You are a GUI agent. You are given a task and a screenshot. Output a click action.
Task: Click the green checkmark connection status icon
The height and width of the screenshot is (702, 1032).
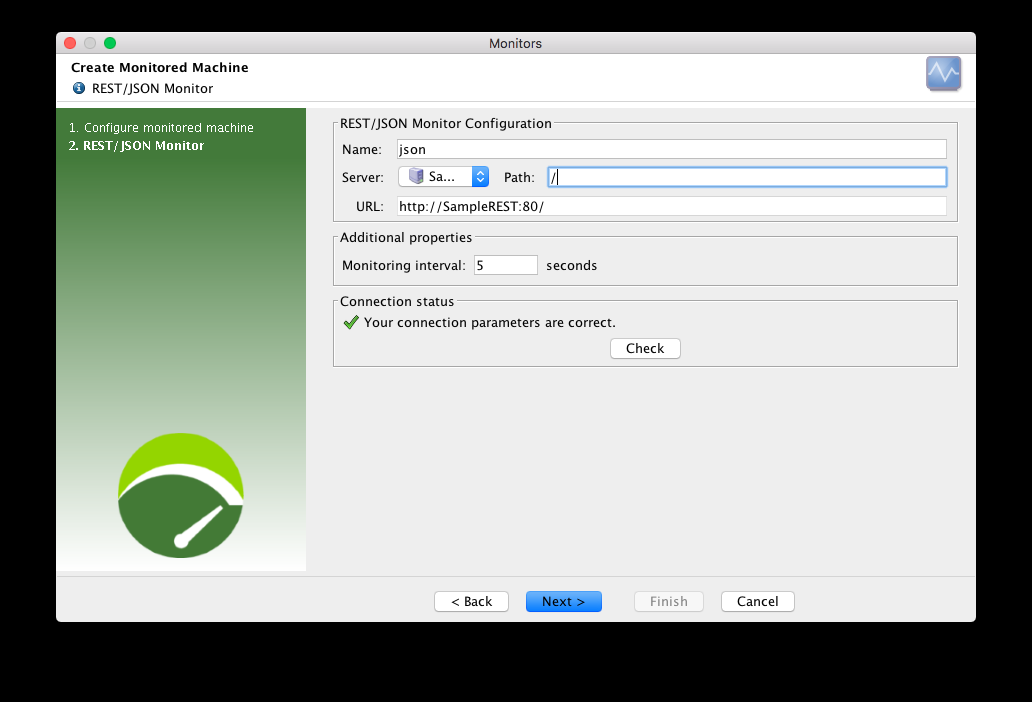pyautogui.click(x=351, y=323)
